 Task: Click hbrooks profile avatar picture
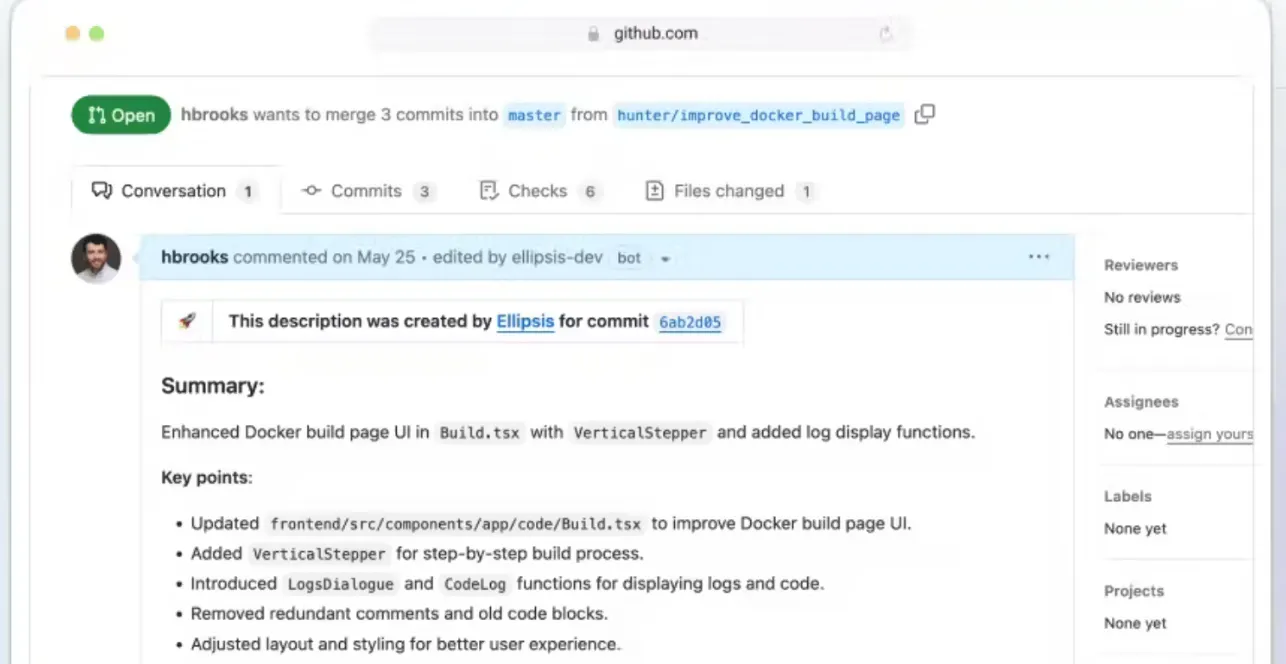96,259
